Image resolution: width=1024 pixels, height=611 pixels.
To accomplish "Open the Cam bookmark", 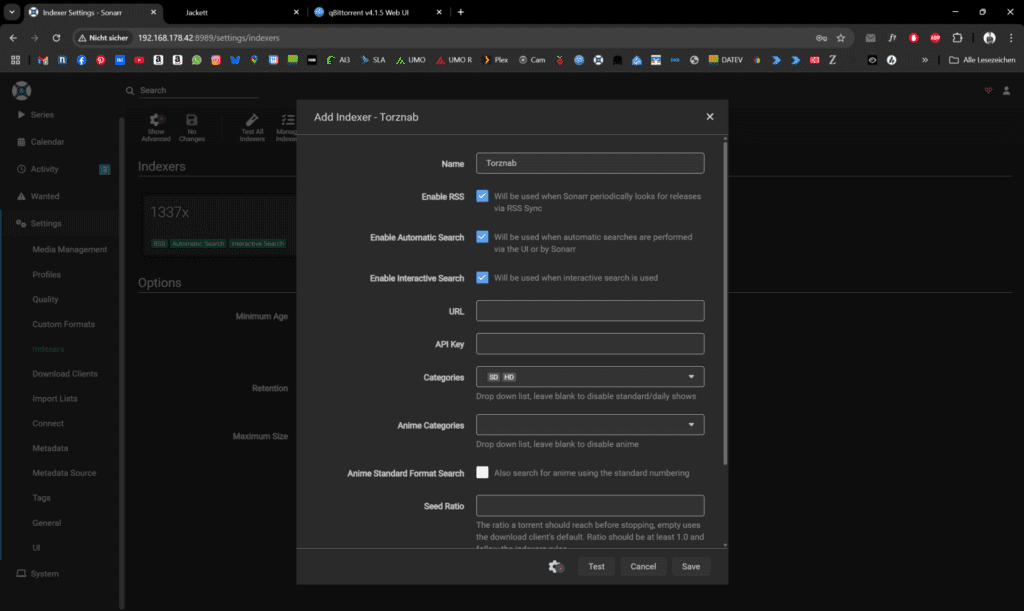I will click(532, 60).
